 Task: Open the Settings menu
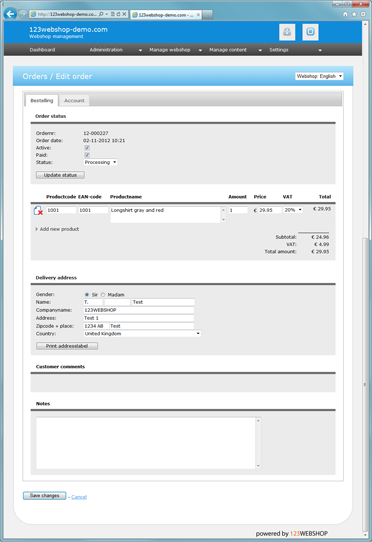pyautogui.click(x=279, y=50)
